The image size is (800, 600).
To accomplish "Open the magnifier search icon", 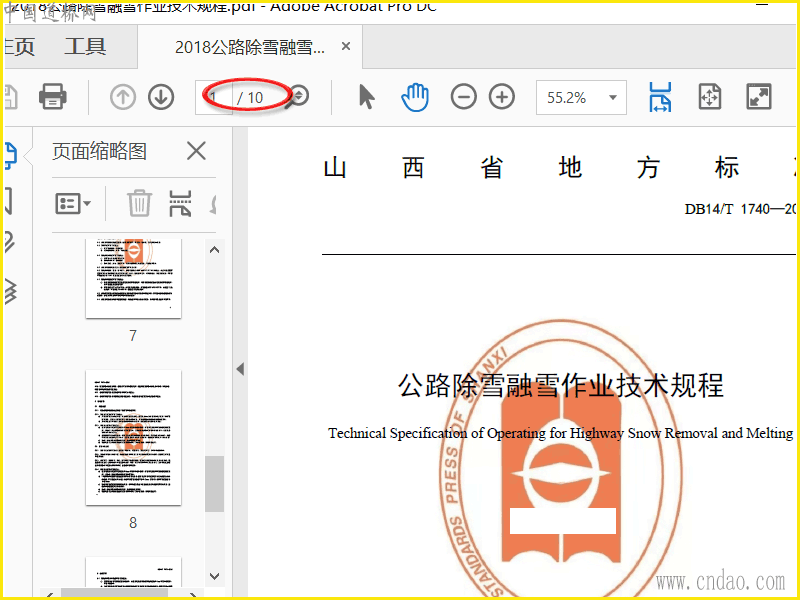I will click(x=298, y=96).
